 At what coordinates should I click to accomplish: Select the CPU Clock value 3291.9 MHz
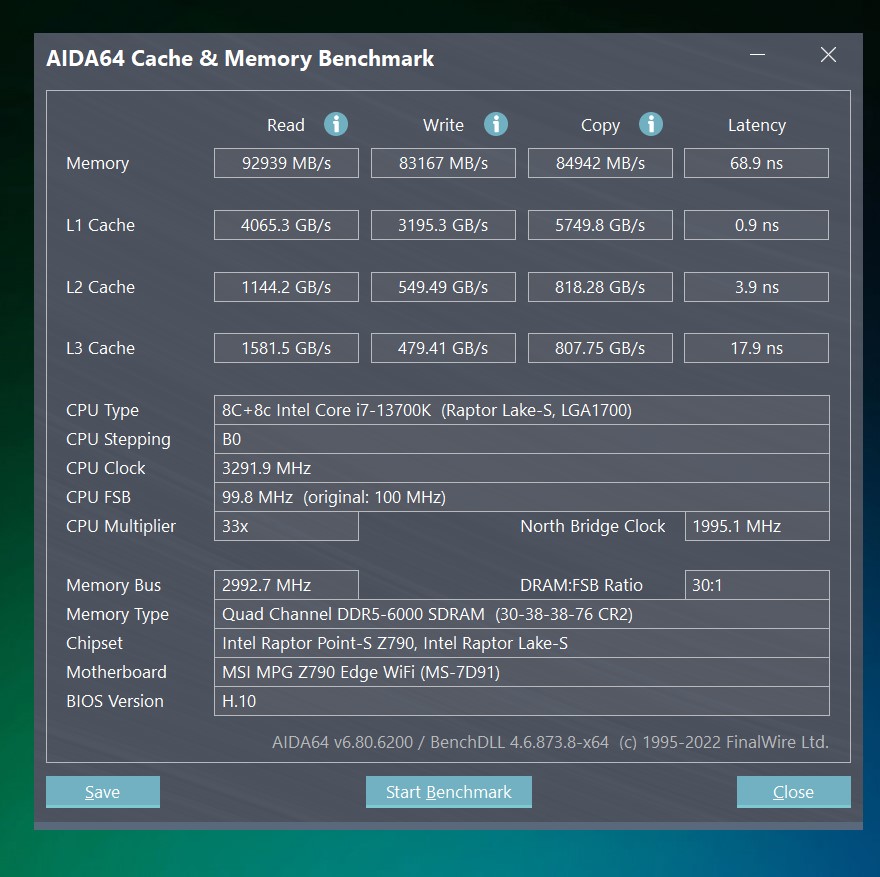[x=522, y=467]
